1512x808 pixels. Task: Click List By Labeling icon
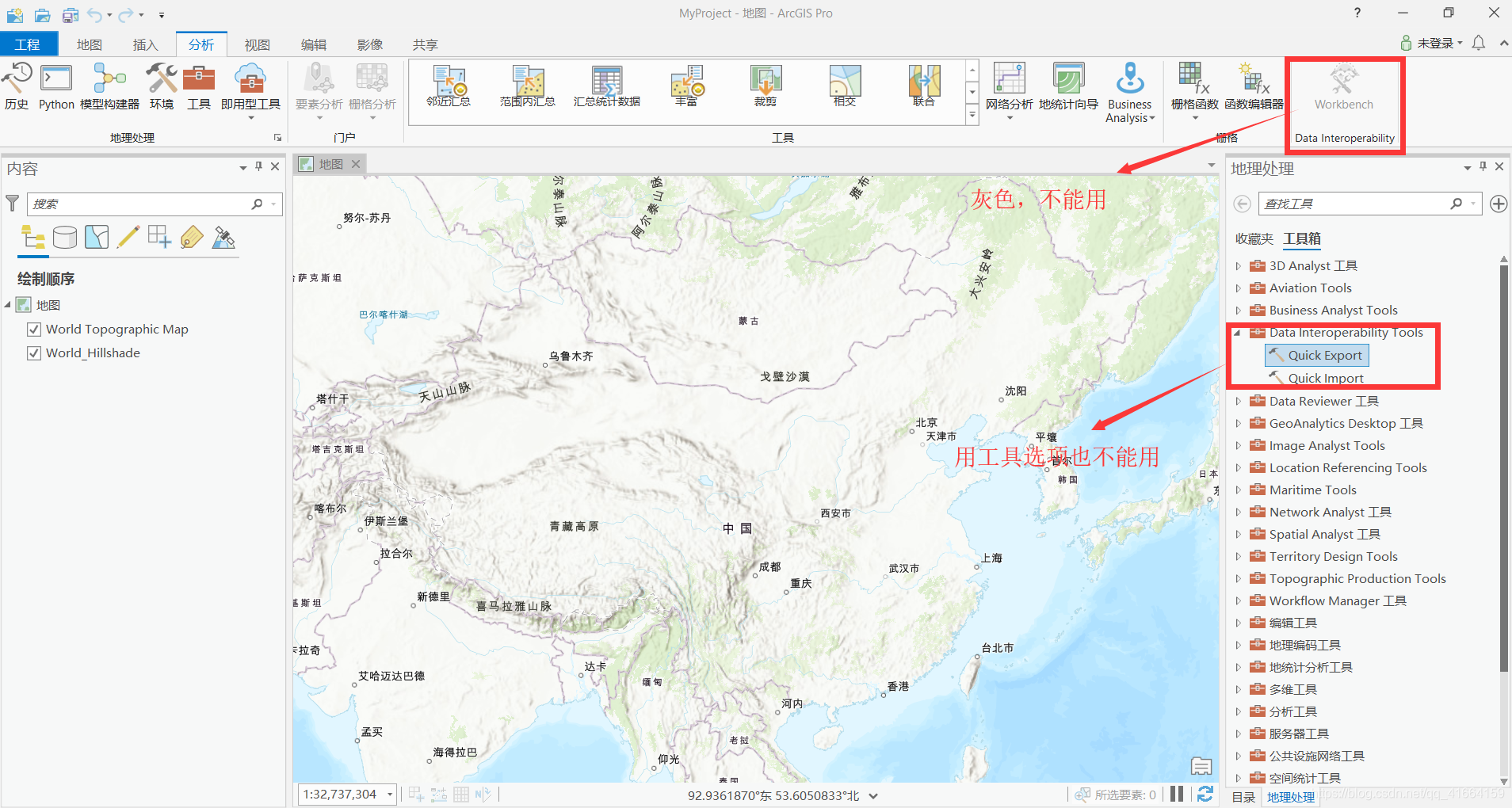[192, 237]
